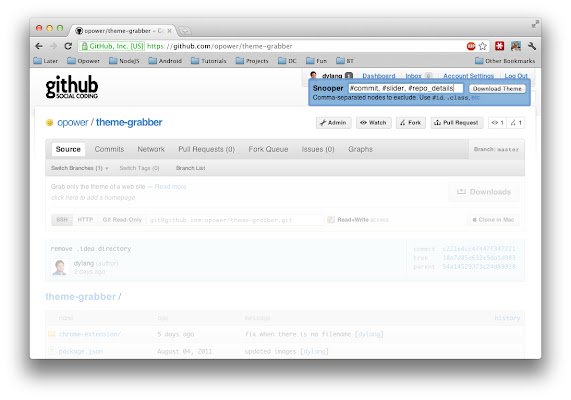Click the GitHub logo
The height and width of the screenshot is (400, 571).
point(72,87)
